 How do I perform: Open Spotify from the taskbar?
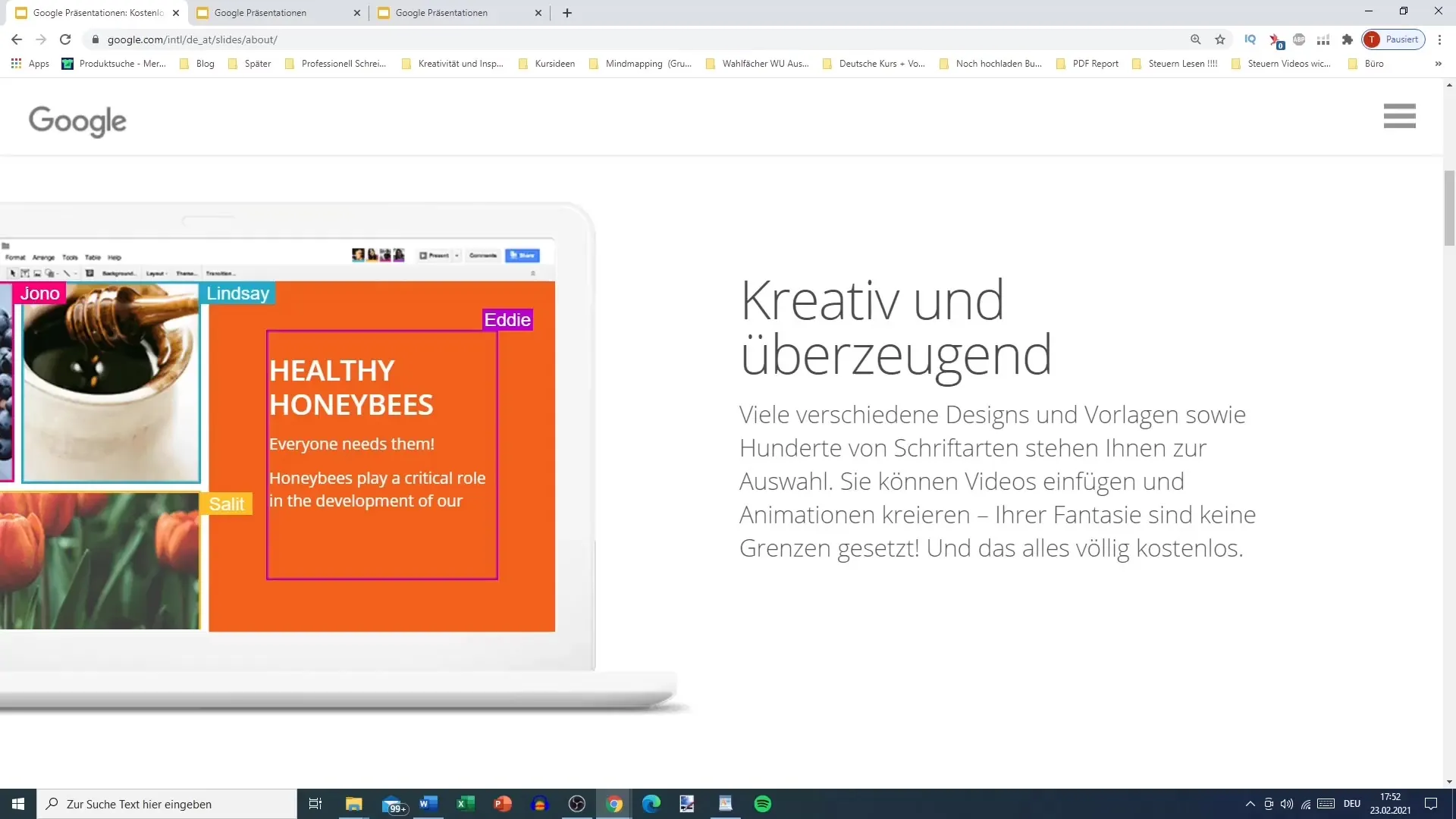762,804
